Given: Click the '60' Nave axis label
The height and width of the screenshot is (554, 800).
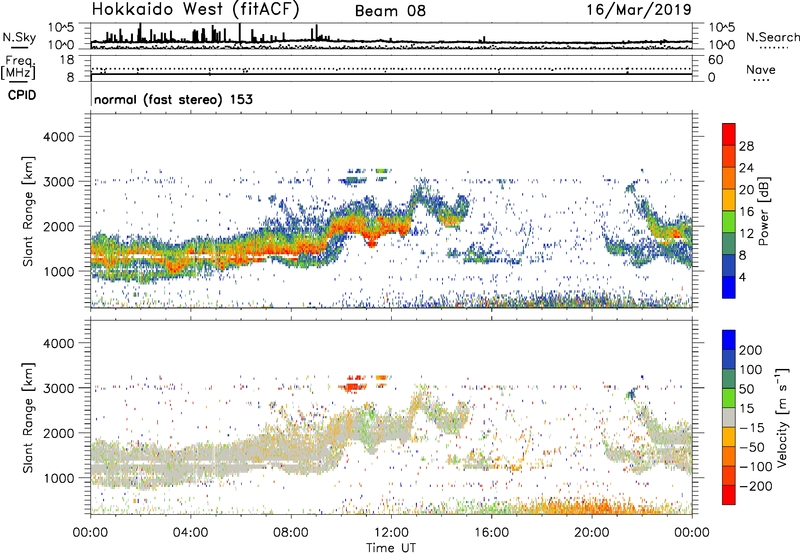Looking at the screenshot, I should click(715, 60).
